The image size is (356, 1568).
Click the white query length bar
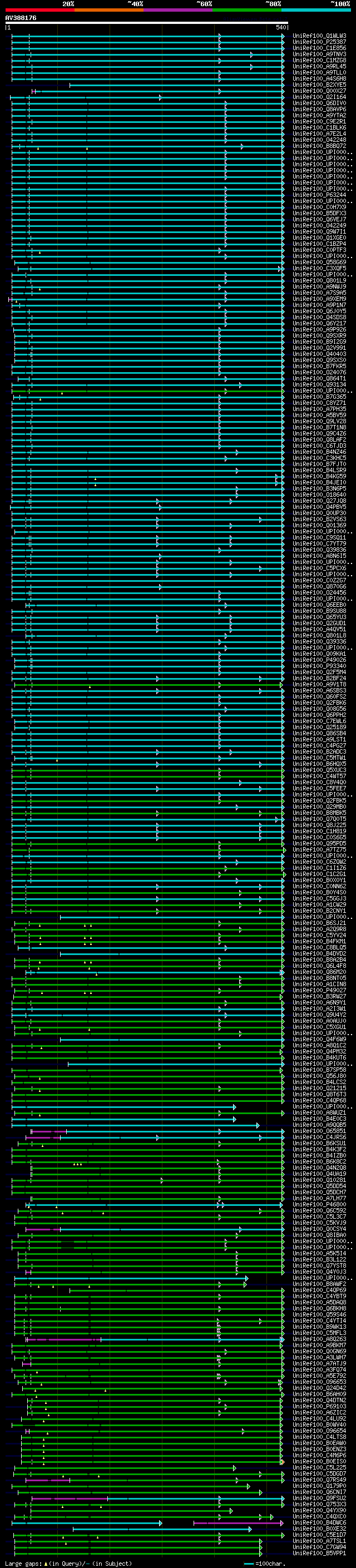[x=147, y=23]
